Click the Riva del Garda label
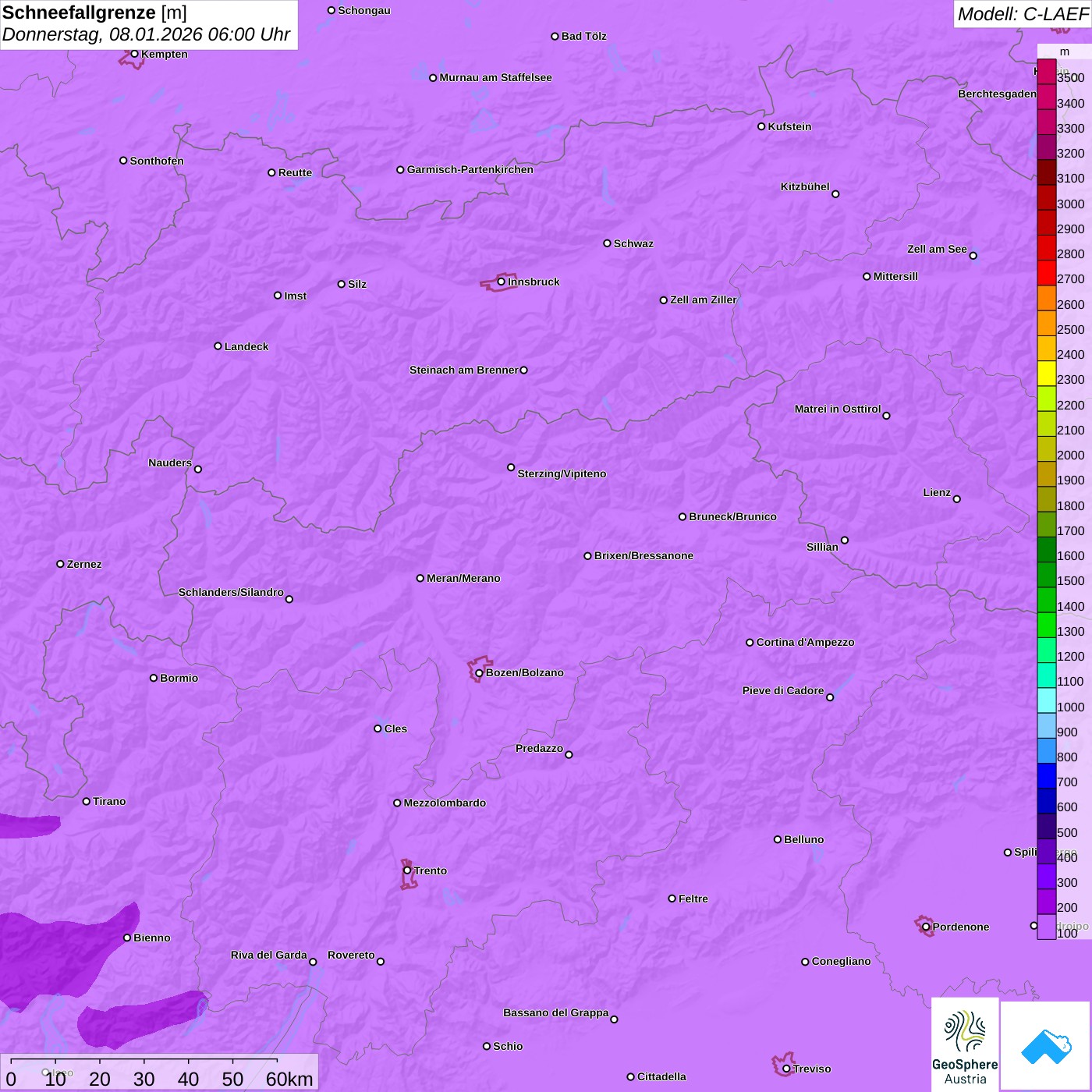Image resolution: width=1092 pixels, height=1092 pixels. coord(269,955)
